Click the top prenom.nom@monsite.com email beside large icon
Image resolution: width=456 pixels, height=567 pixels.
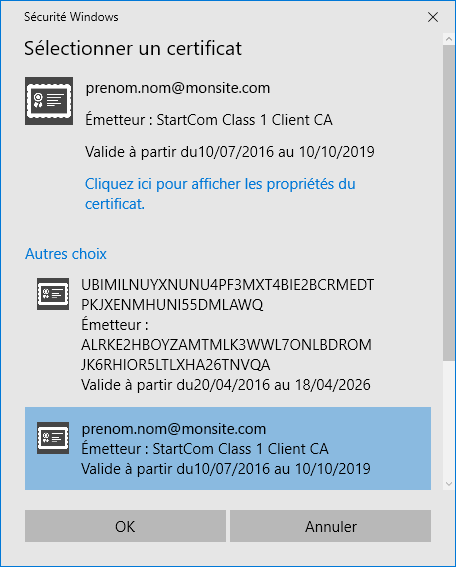pyautogui.click(x=178, y=88)
